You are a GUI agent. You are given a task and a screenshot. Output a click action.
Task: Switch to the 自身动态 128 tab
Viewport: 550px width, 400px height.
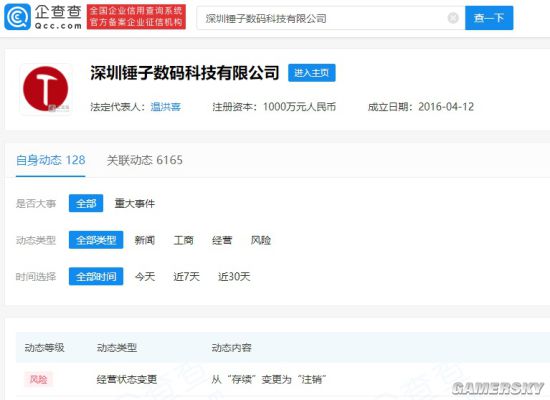coord(51,160)
